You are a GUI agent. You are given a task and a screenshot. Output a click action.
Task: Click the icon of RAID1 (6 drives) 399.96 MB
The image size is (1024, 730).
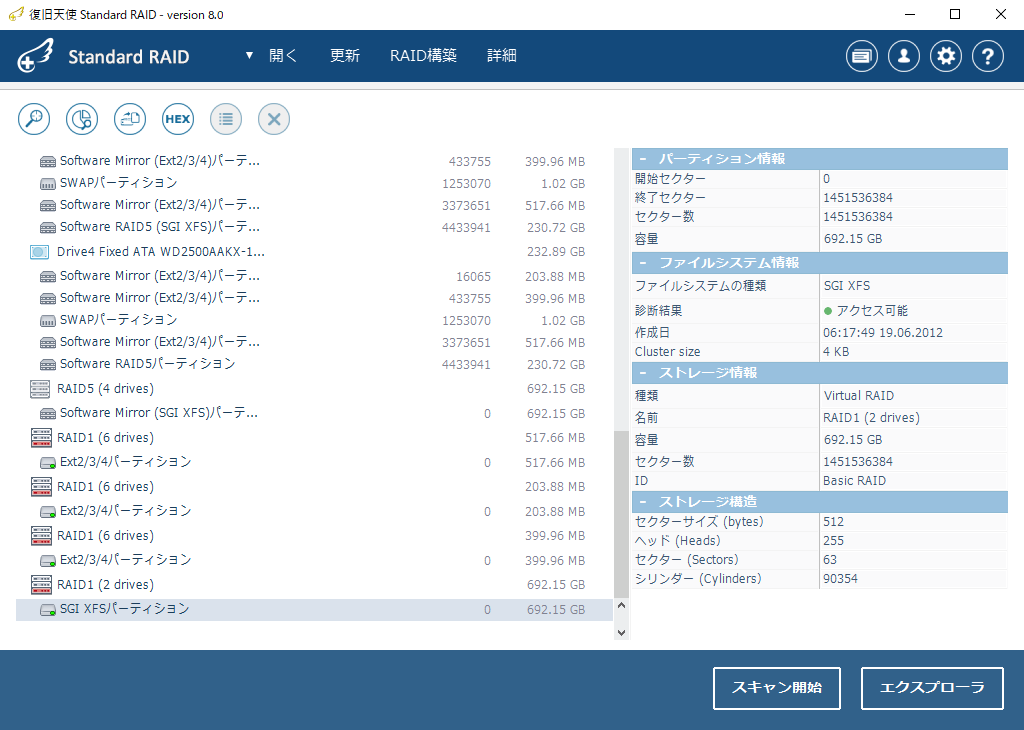click(41, 536)
